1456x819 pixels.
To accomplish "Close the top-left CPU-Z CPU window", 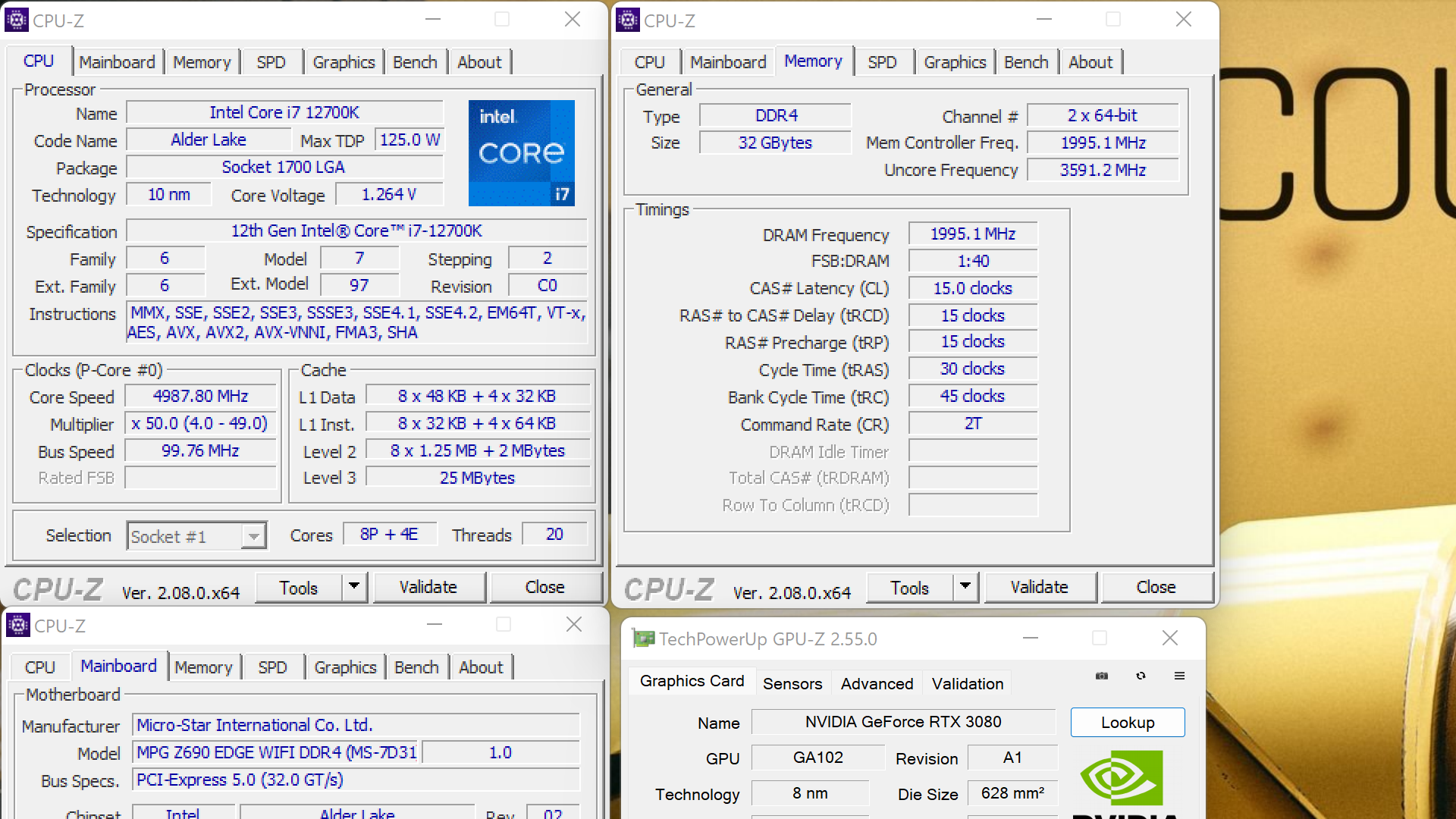I will point(573,19).
